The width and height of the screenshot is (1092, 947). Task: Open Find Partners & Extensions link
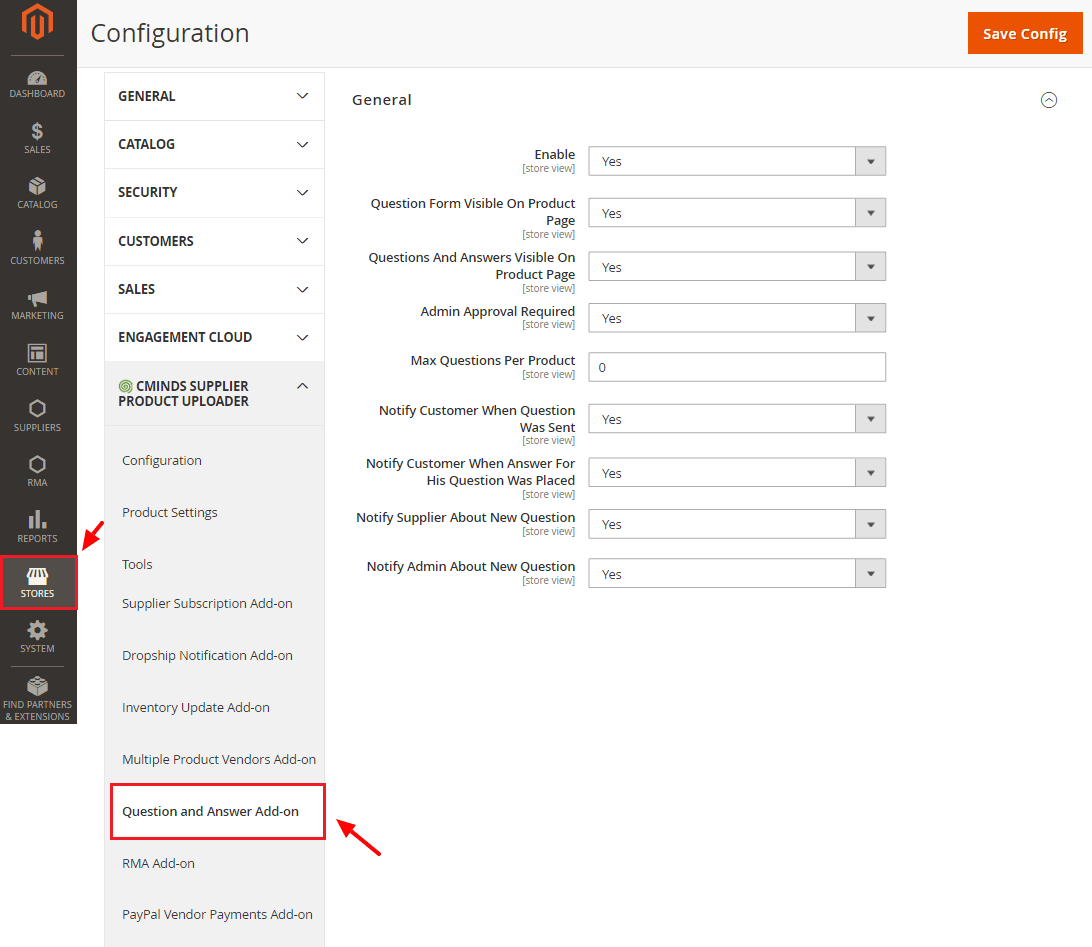coord(37,699)
